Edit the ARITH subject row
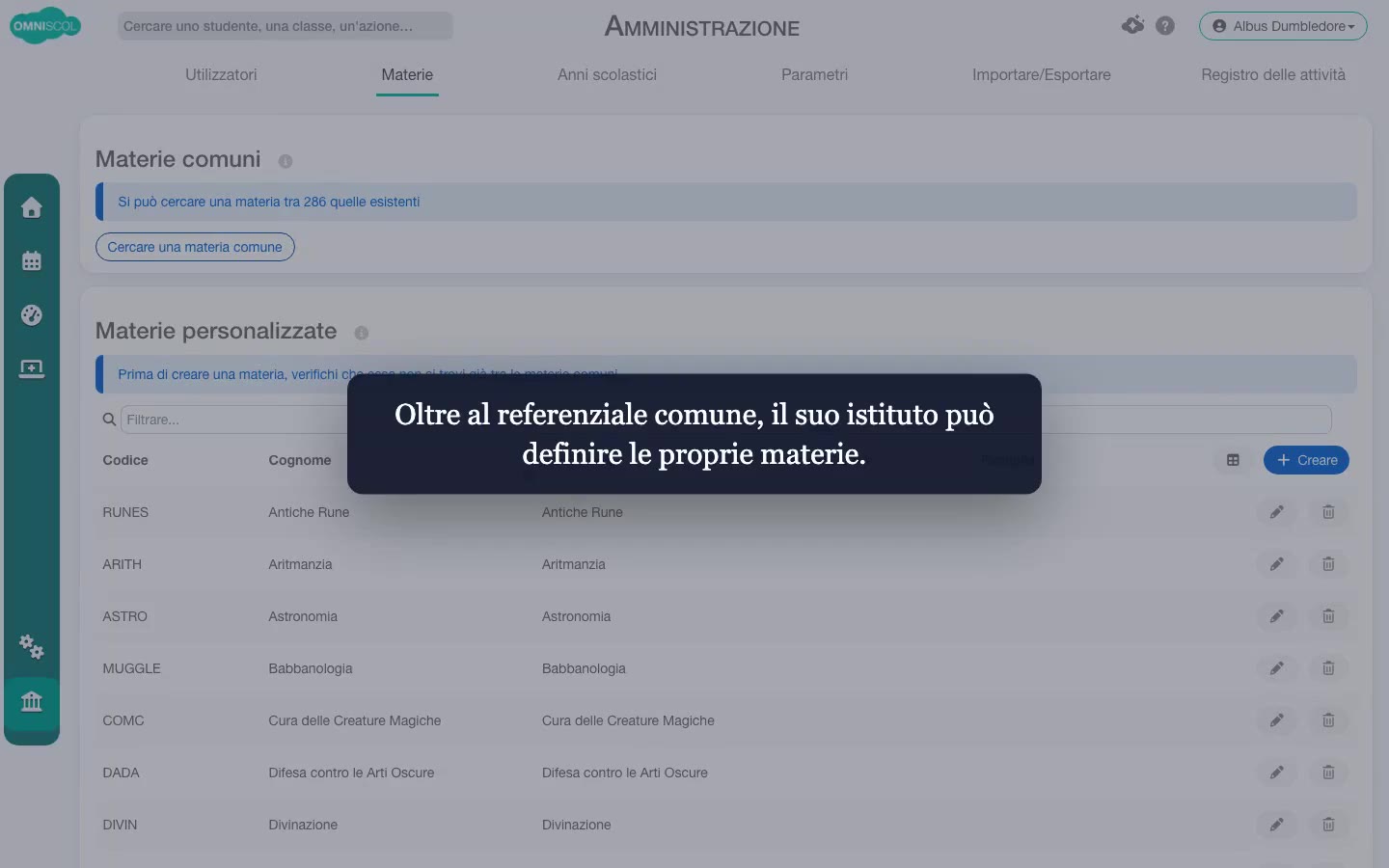This screenshot has width=1389, height=868. (x=1277, y=564)
